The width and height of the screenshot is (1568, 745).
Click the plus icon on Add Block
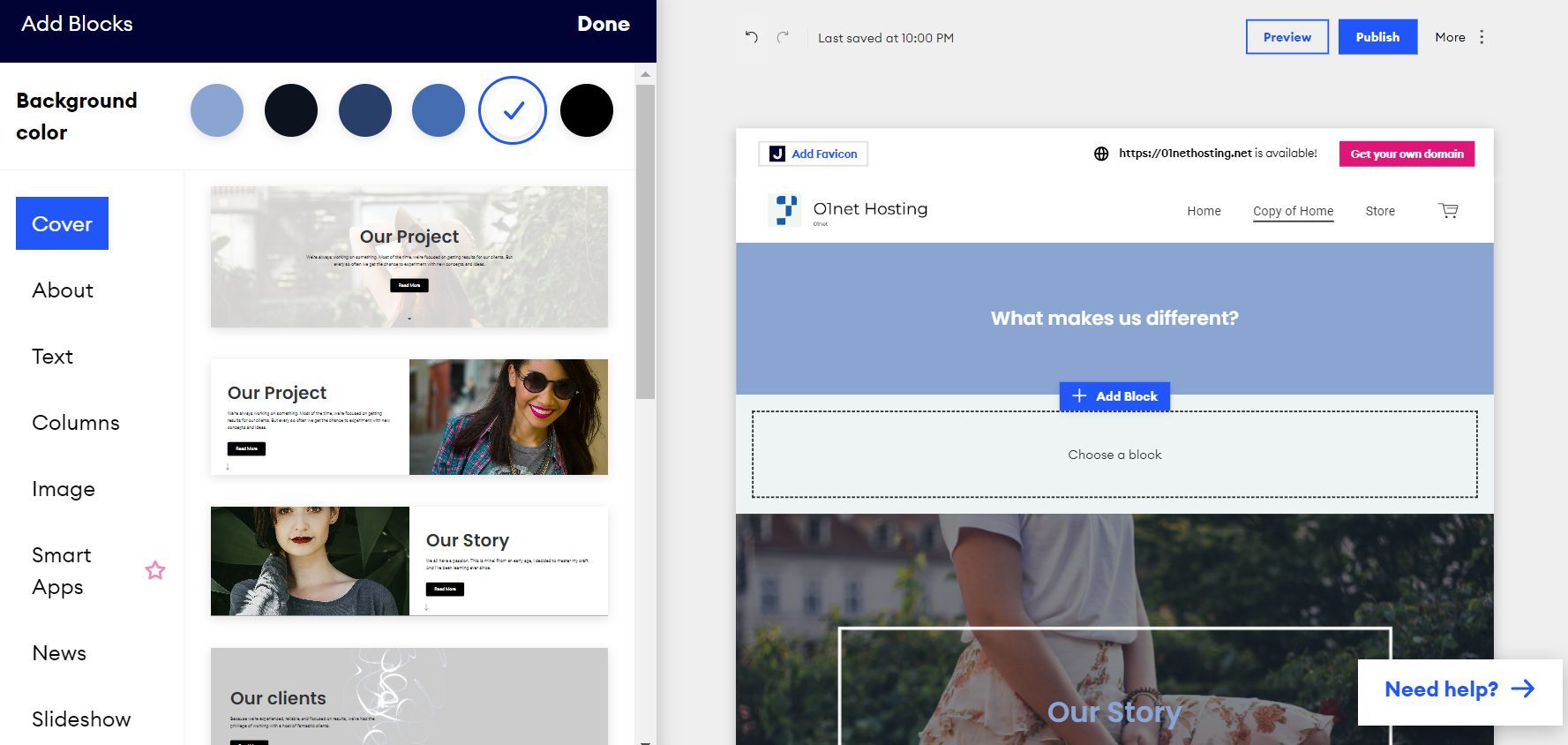click(1079, 396)
